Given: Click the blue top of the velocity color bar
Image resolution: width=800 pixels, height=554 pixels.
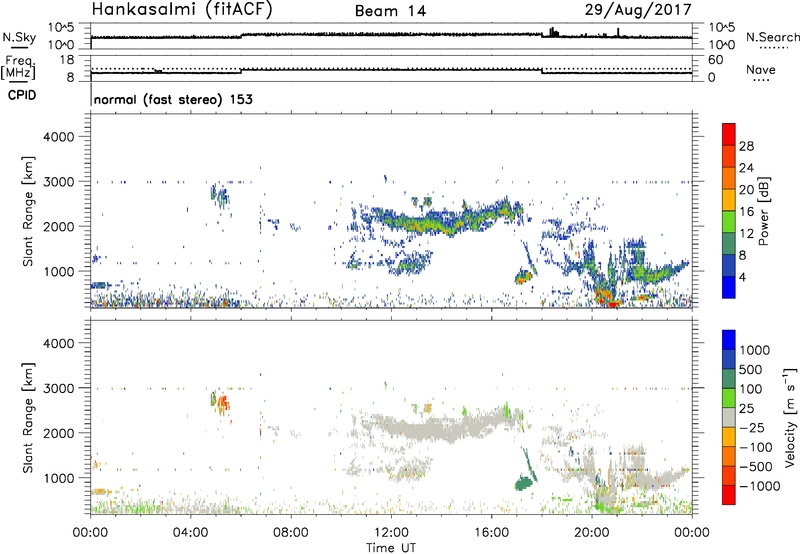Looking at the screenshot, I should (729, 339).
